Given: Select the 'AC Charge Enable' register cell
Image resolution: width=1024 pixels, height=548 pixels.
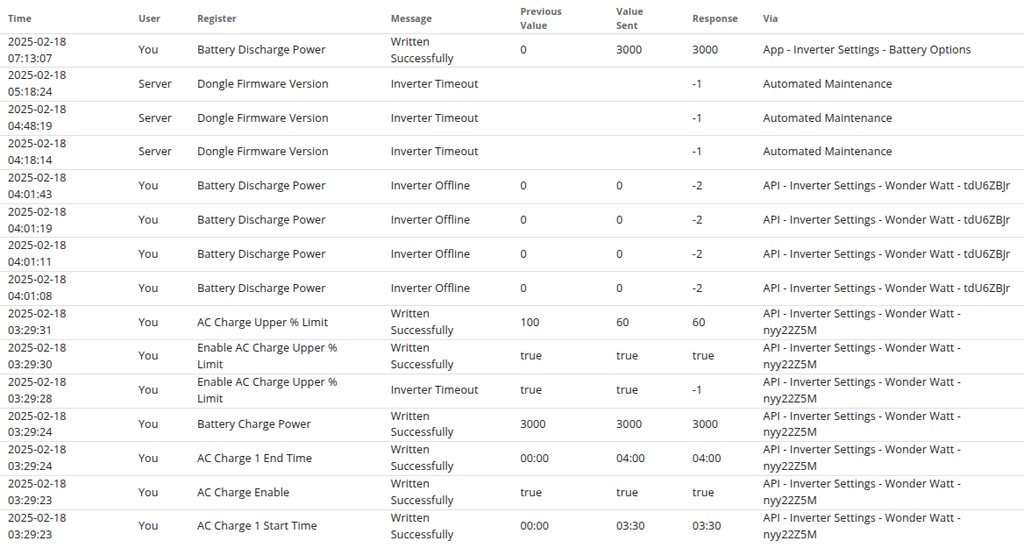Looking at the screenshot, I should [x=243, y=492].
